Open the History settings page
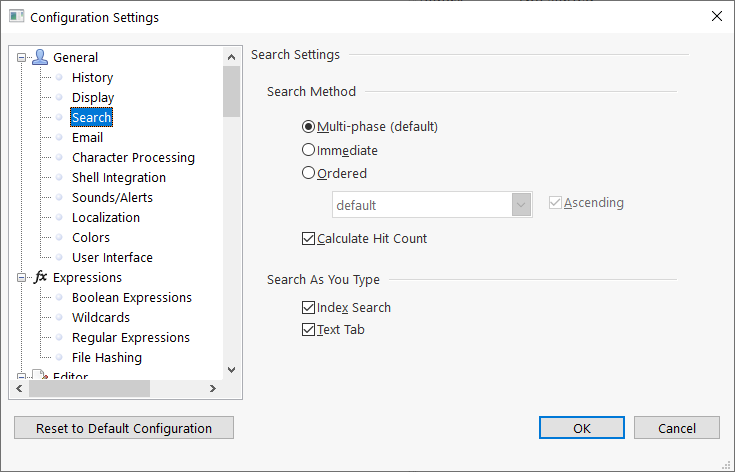This screenshot has height=472, width=735. 92,77
